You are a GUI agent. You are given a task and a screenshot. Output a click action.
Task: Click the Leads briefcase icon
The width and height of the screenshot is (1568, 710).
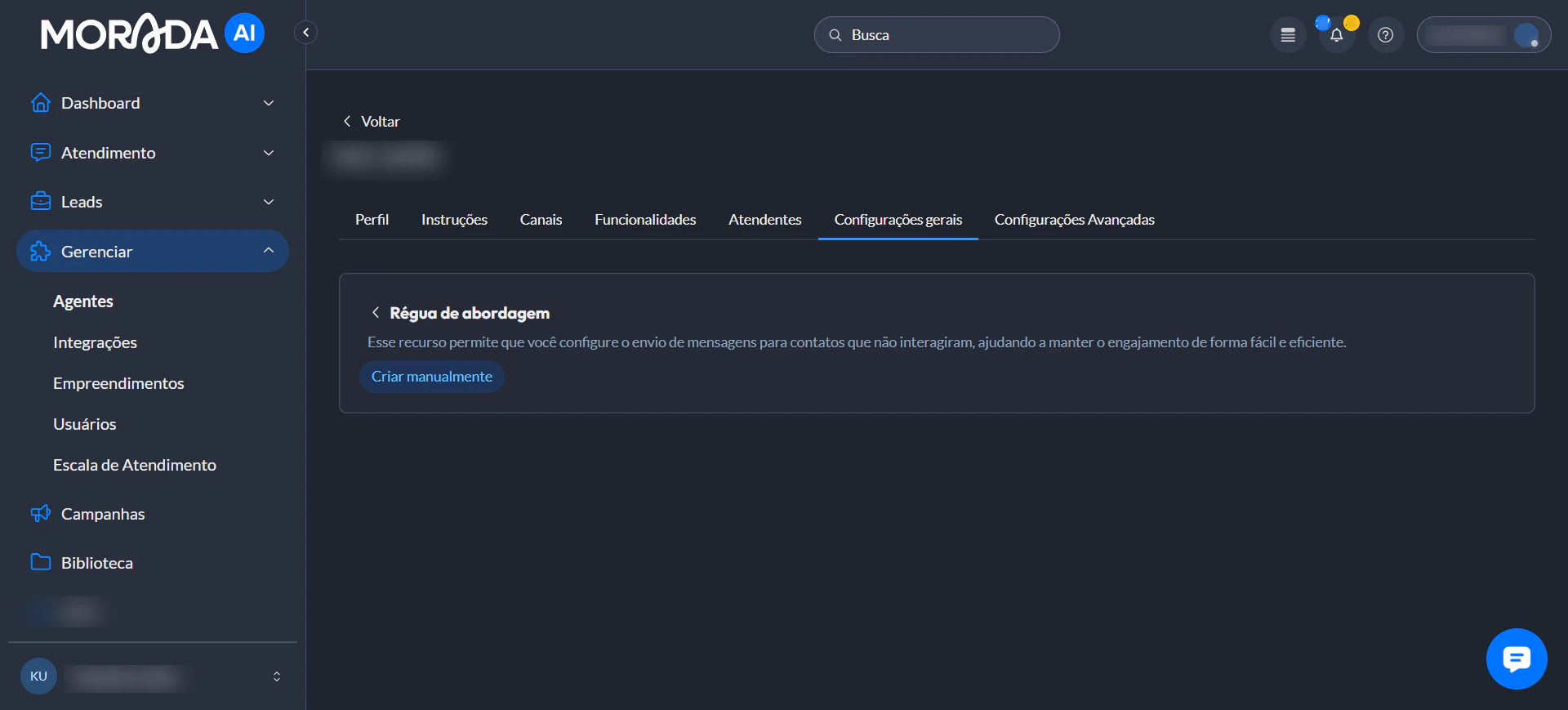40,202
